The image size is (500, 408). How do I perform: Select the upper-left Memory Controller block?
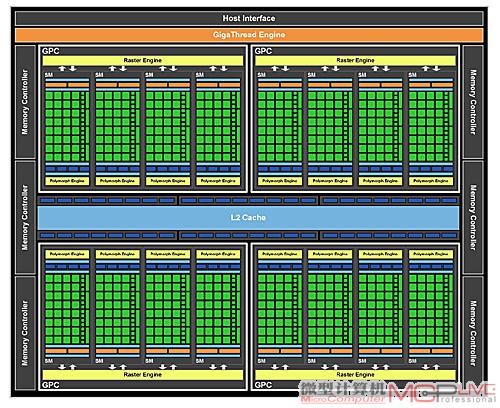pyautogui.click(x=25, y=102)
